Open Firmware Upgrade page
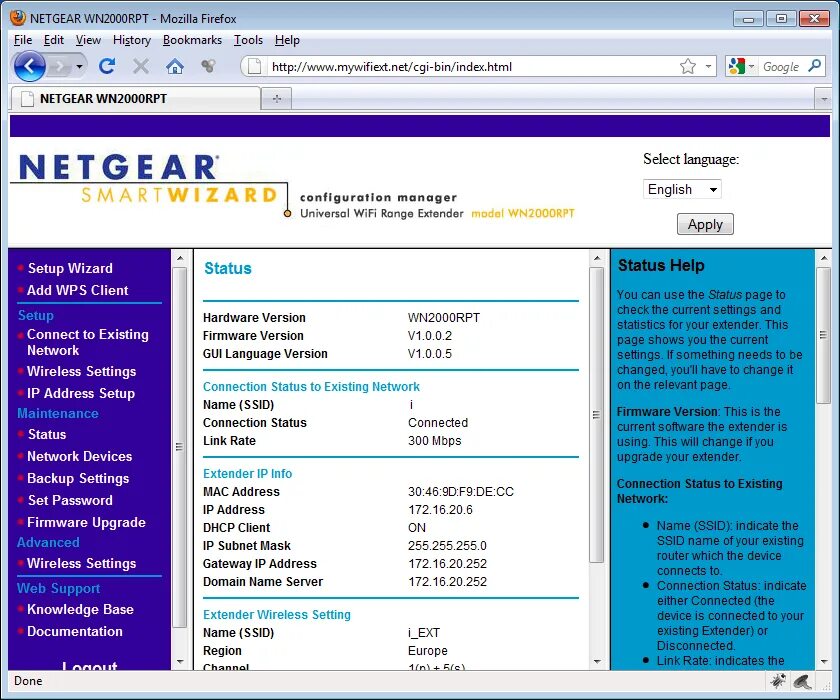 [86, 522]
